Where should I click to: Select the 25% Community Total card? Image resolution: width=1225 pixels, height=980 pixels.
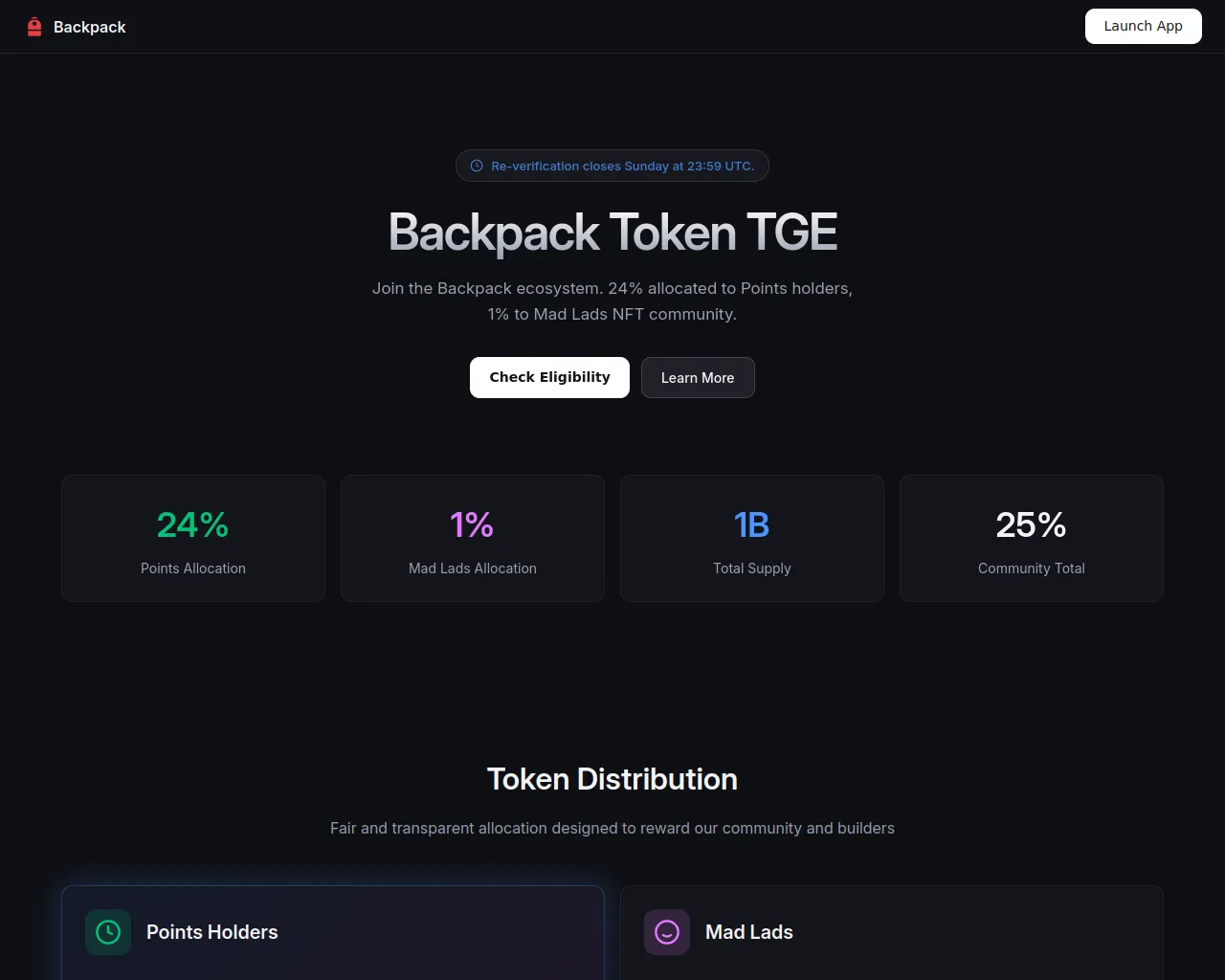1032,538
